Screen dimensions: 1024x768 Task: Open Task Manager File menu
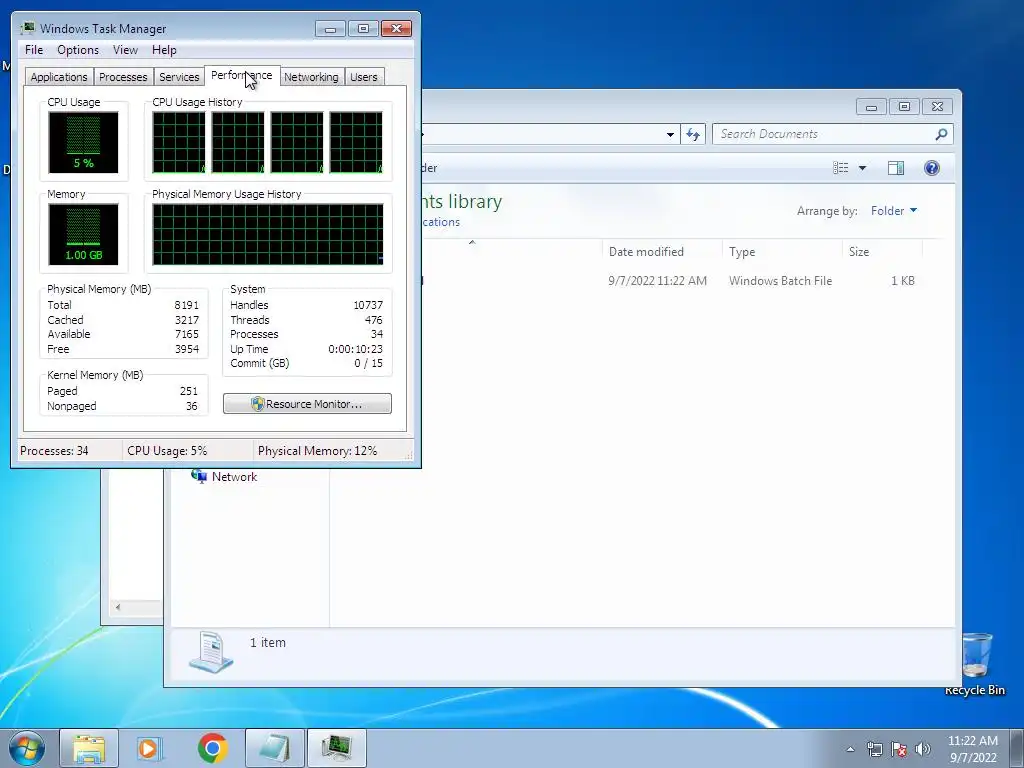34,50
